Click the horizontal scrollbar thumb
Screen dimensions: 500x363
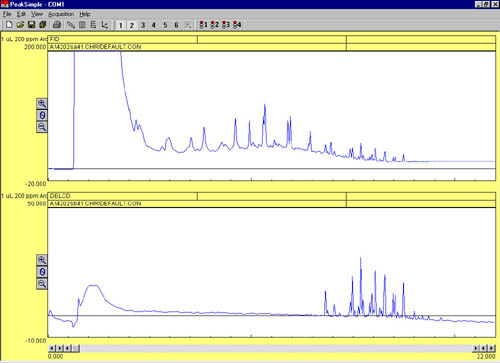pos(76,348)
